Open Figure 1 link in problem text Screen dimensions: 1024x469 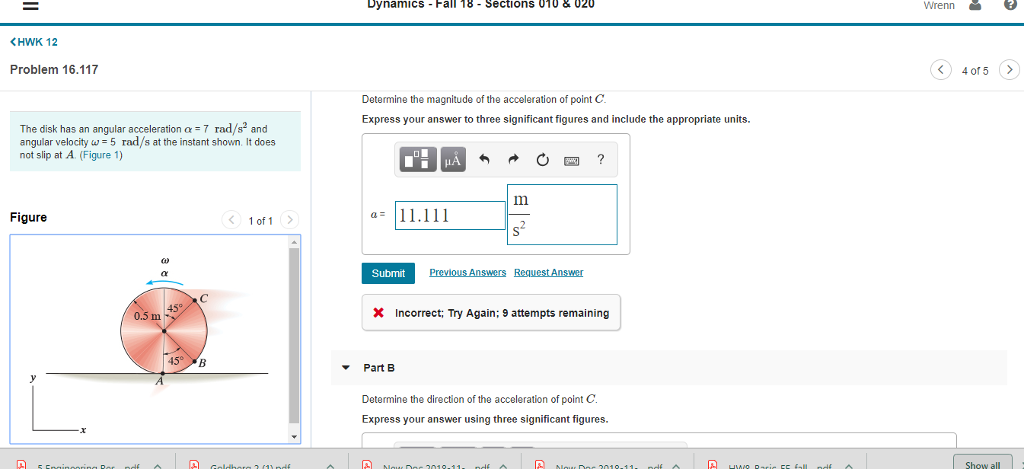[x=101, y=156]
